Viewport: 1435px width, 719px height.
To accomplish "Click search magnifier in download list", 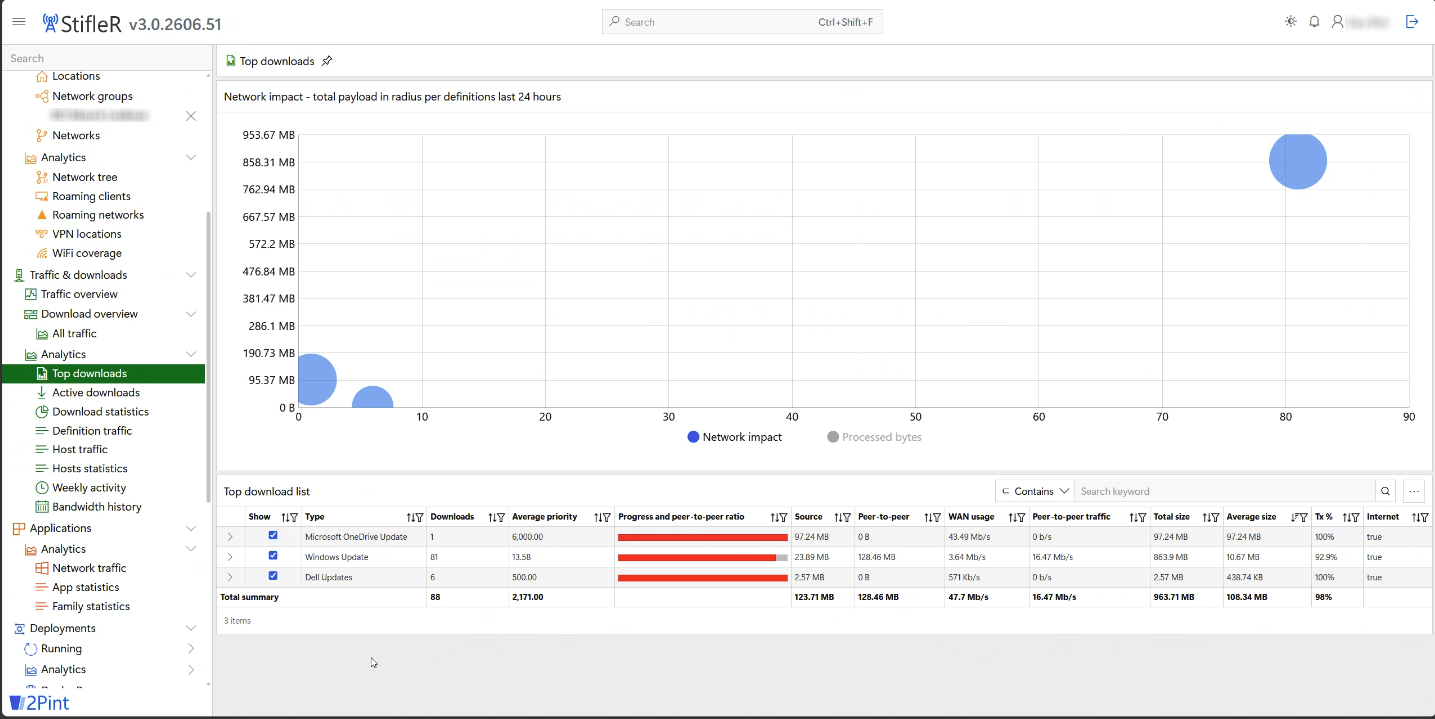I will point(1385,491).
